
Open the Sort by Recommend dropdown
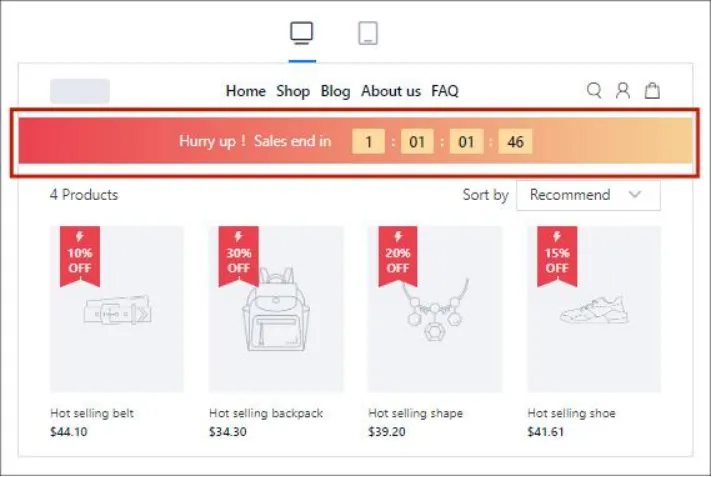pyautogui.click(x=588, y=195)
